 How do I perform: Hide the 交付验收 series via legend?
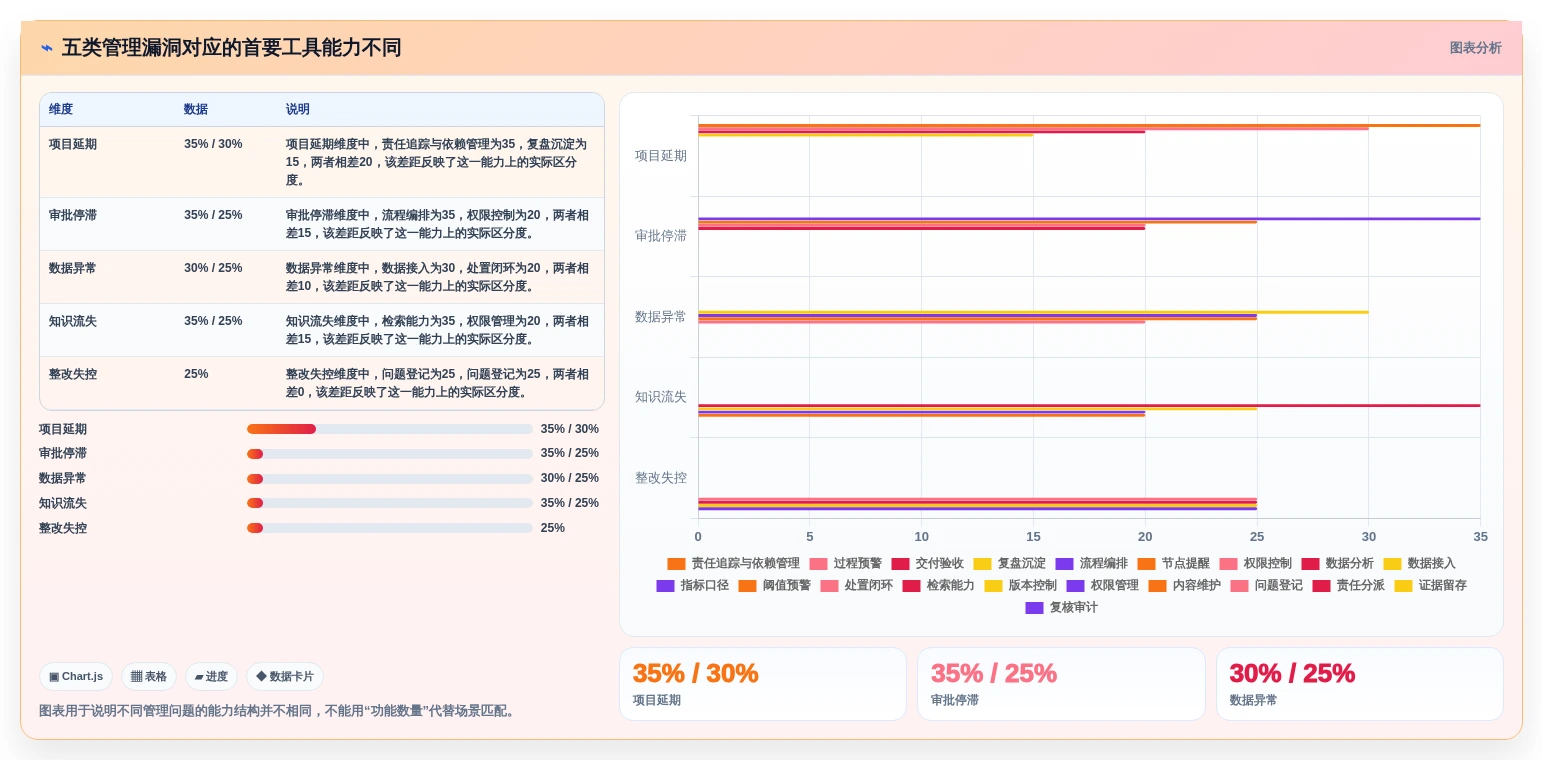pyautogui.click(x=927, y=564)
